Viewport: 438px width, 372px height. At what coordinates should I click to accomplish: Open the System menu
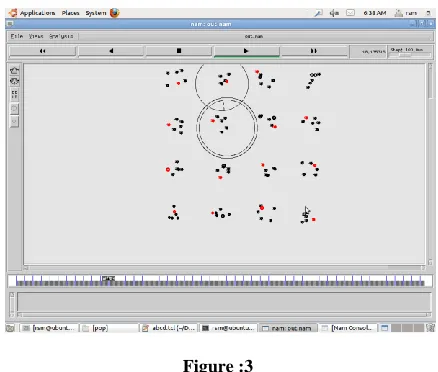coord(96,13)
